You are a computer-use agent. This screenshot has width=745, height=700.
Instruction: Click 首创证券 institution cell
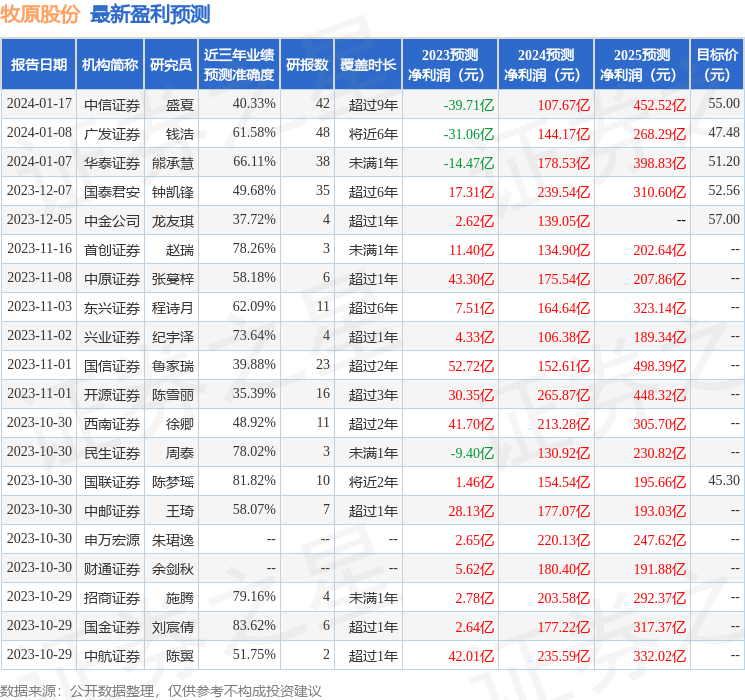click(112, 250)
